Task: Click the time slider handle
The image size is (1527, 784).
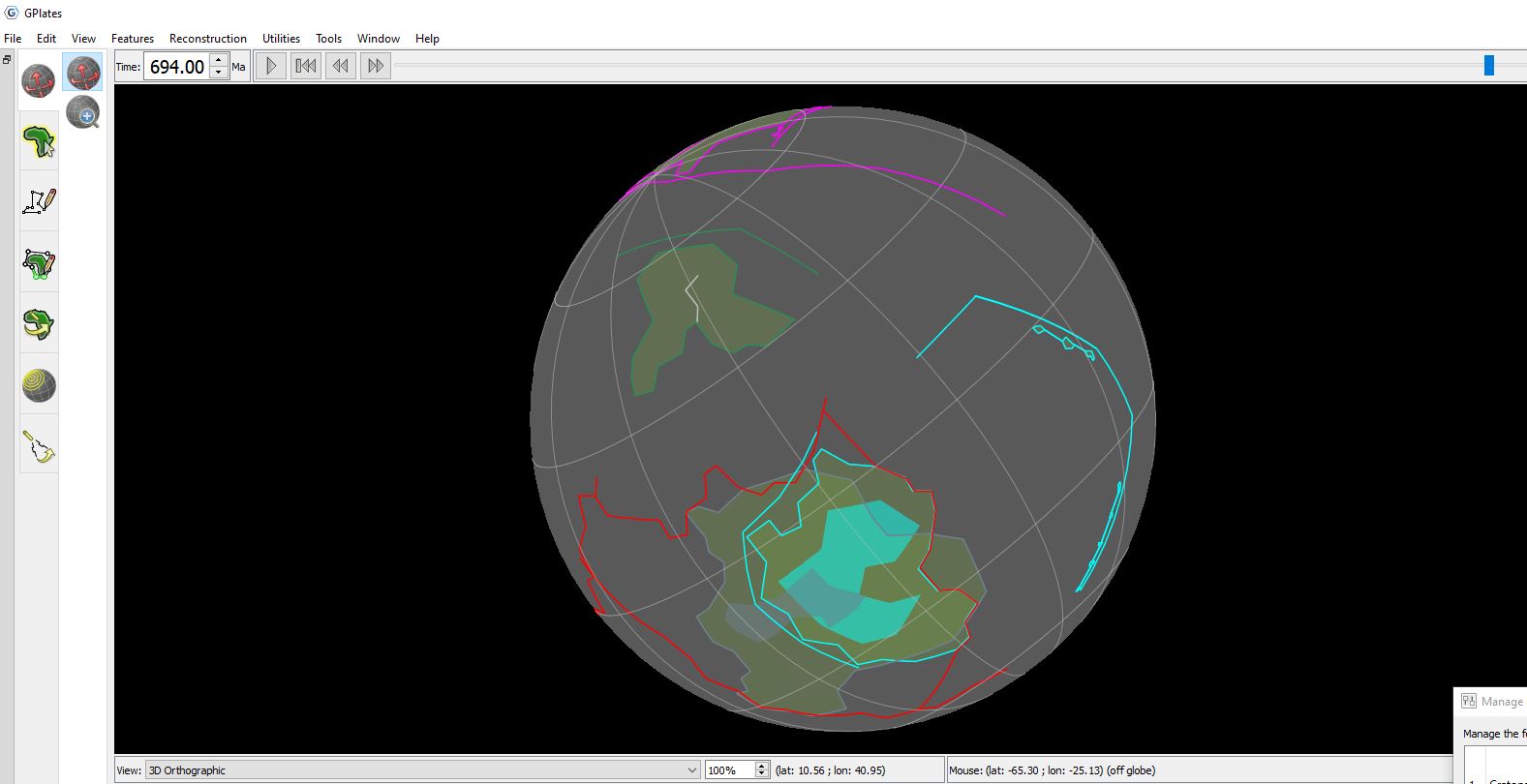Action: pos(1488,65)
